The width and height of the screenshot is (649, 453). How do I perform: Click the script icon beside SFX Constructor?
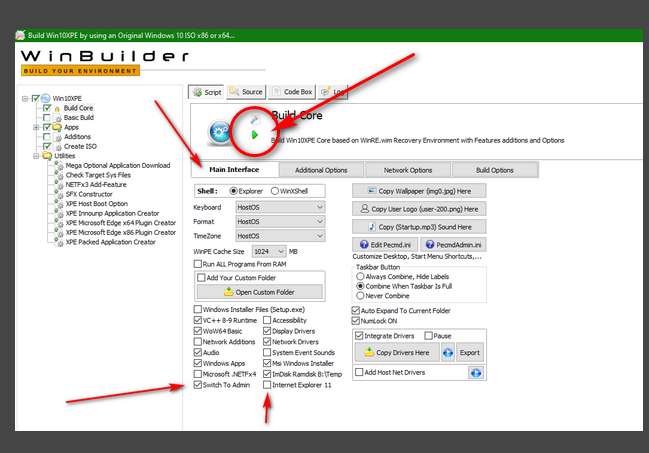tap(58, 194)
